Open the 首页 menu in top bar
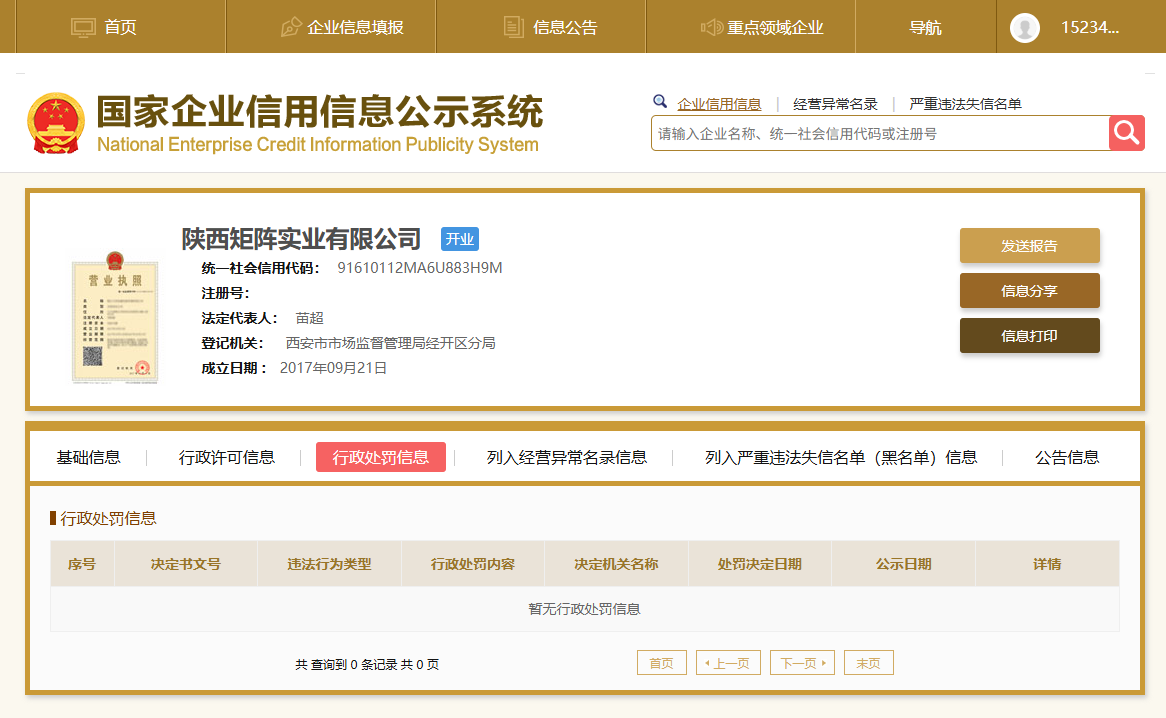The width and height of the screenshot is (1166, 718). [x=120, y=28]
